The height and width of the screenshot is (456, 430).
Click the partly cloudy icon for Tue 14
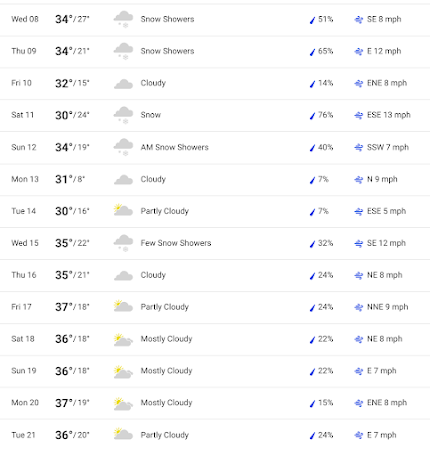[x=123, y=211]
